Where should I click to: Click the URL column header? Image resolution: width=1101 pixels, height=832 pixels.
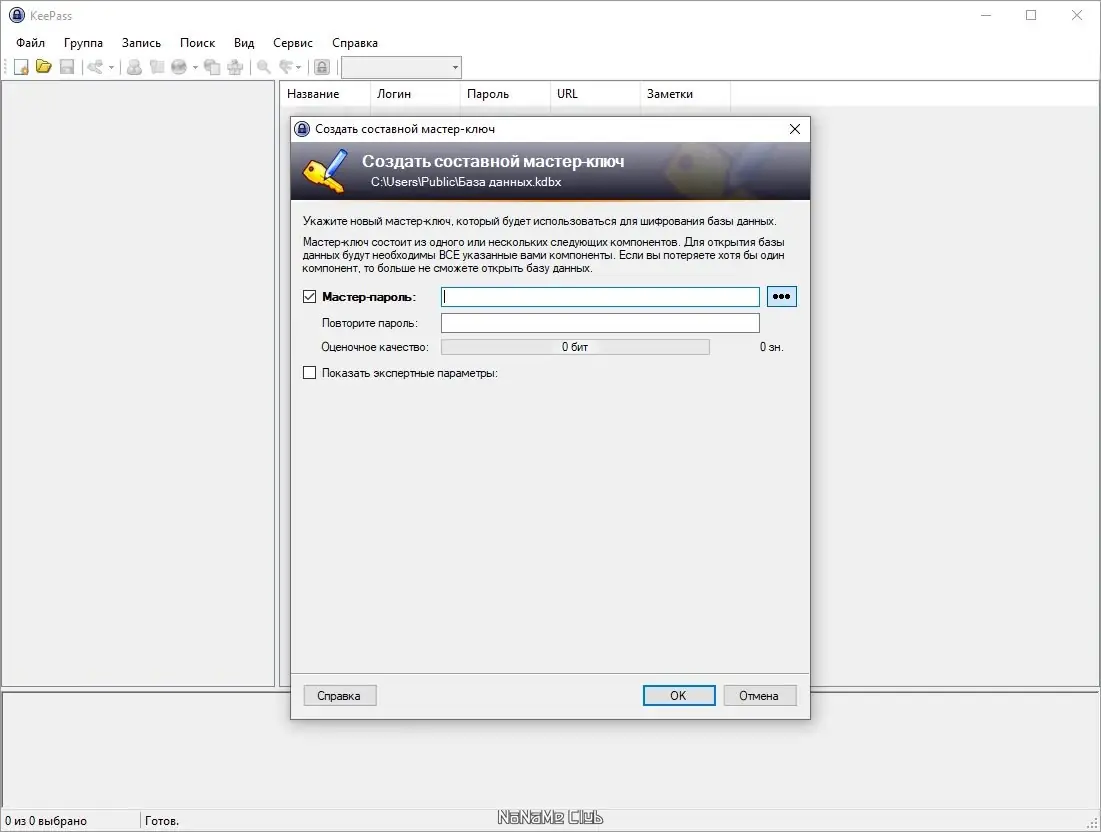pos(595,94)
